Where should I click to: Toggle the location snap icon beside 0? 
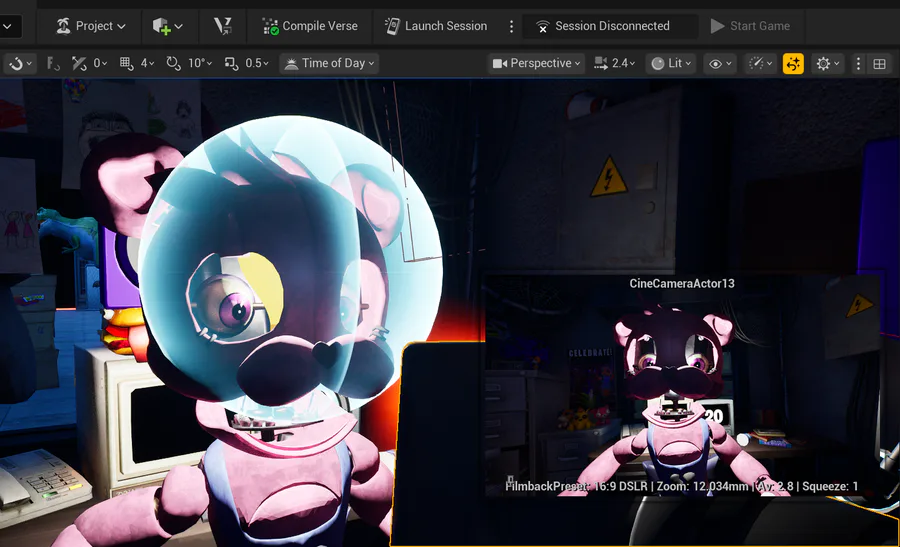pyautogui.click(x=79, y=63)
